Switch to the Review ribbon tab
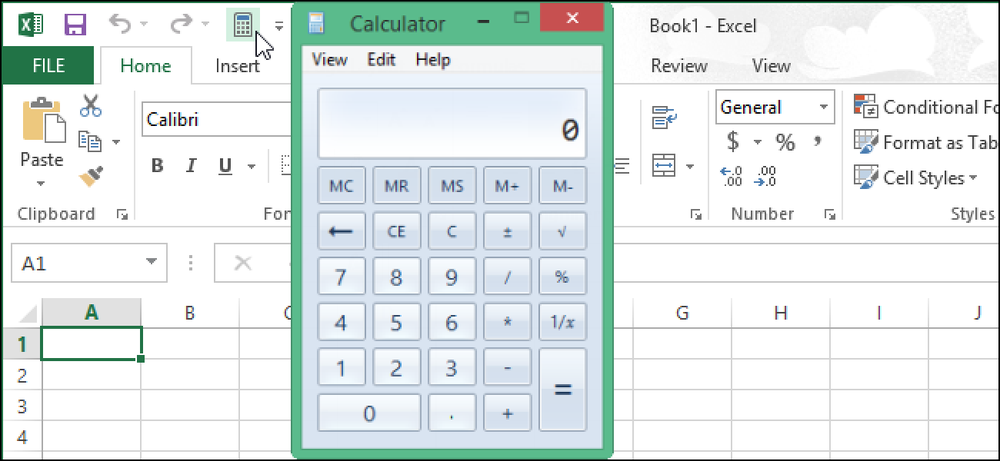This screenshot has width=1000, height=461. (679, 66)
